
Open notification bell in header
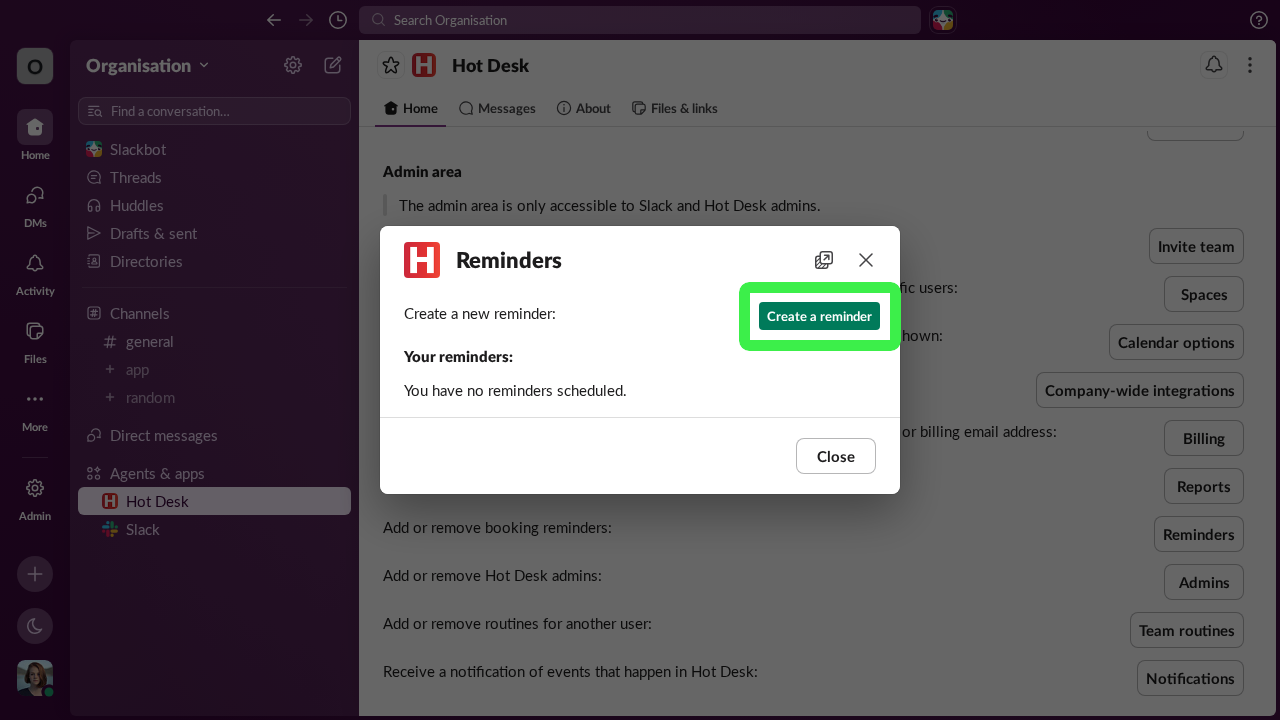click(x=1214, y=65)
